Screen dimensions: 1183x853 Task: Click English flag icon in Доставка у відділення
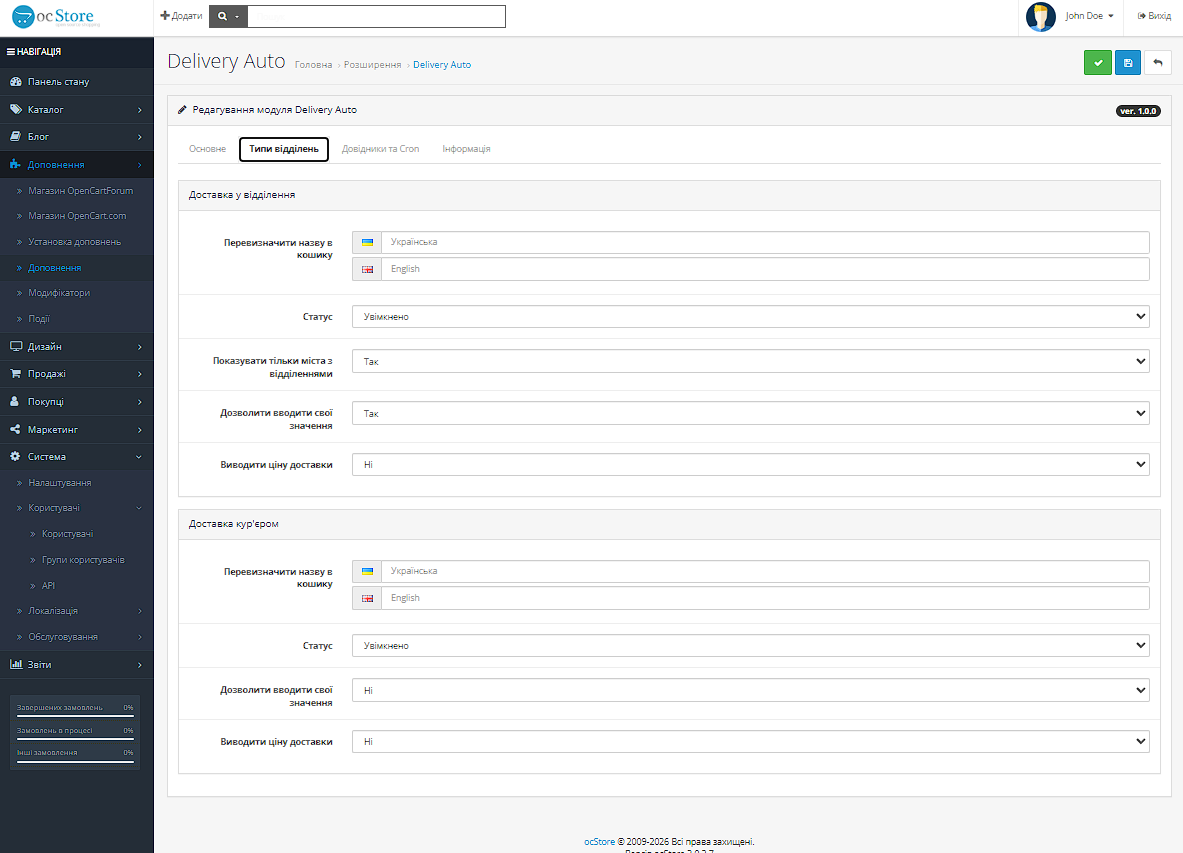(367, 269)
